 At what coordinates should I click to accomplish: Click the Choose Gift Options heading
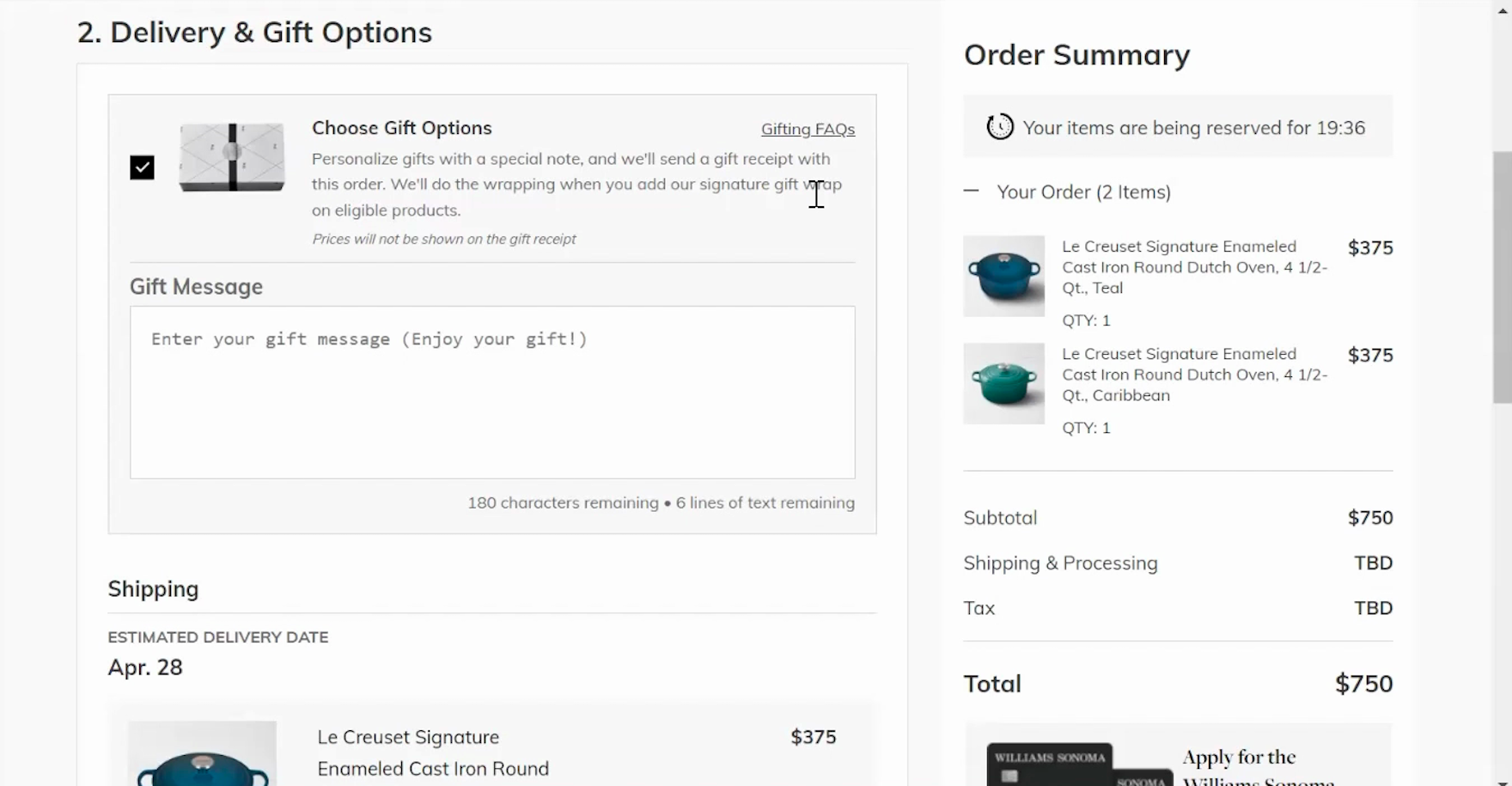(x=401, y=128)
